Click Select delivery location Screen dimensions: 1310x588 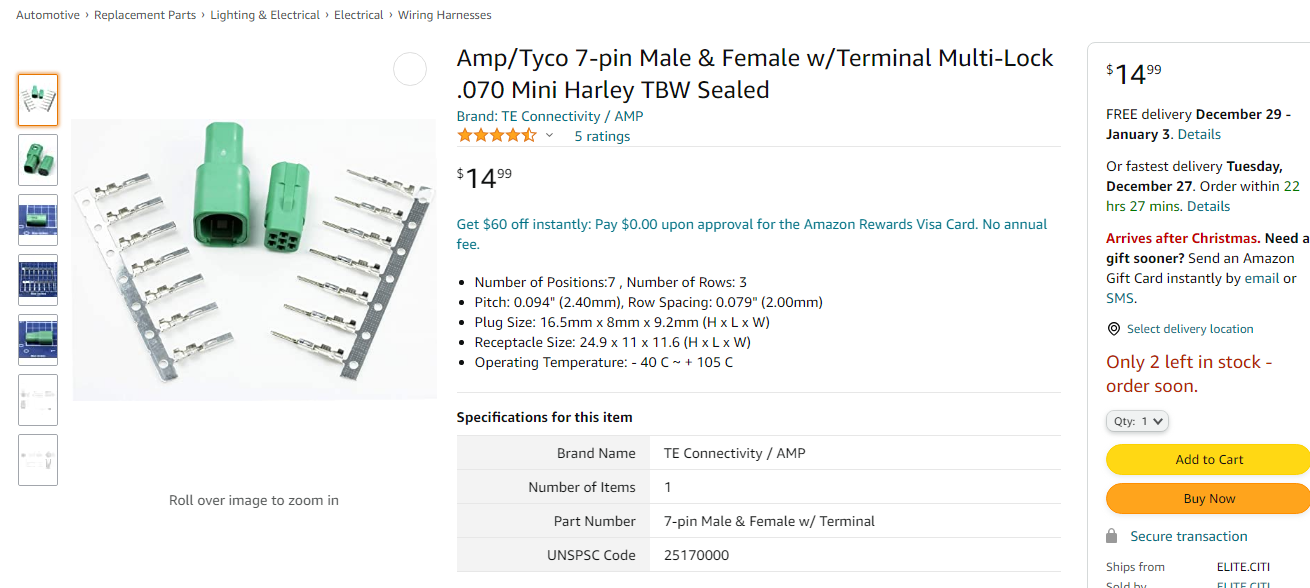pos(1188,328)
